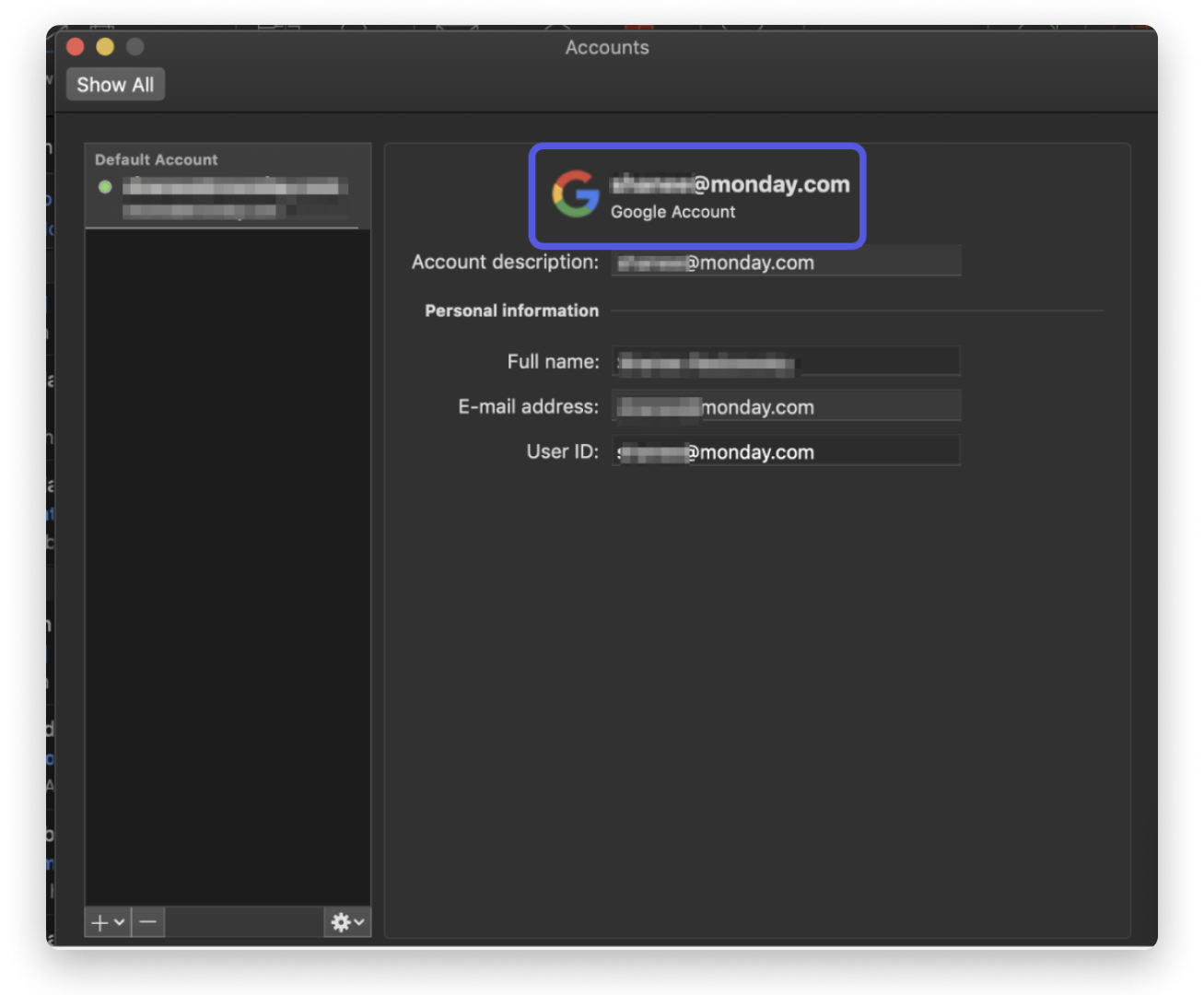This screenshot has width=1204, height=995.
Task: Click the Personal information heading
Action: coord(511,310)
